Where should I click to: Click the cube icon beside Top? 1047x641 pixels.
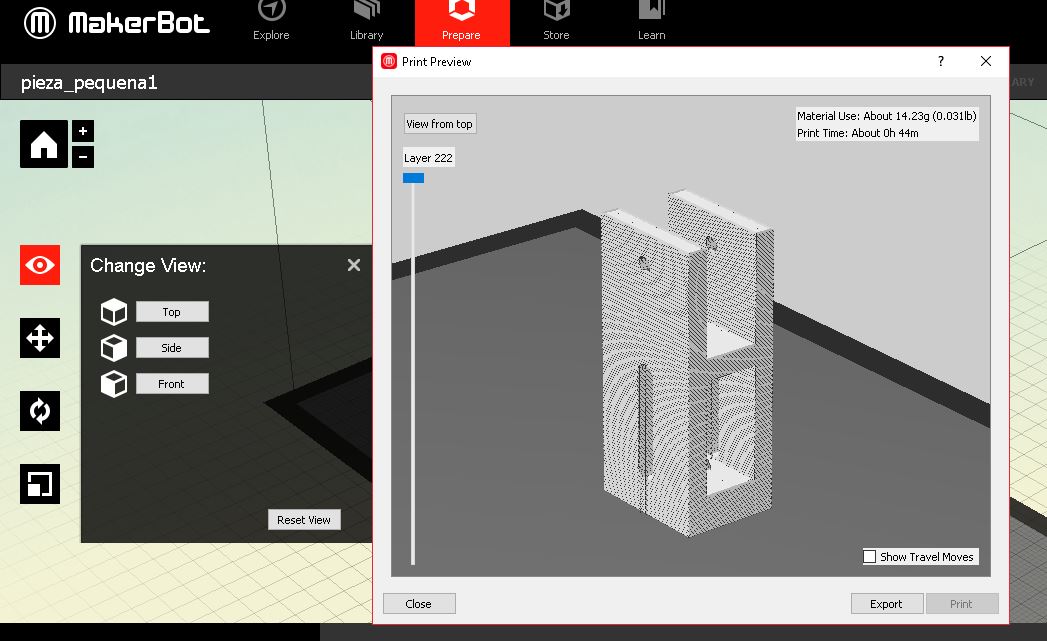114,312
